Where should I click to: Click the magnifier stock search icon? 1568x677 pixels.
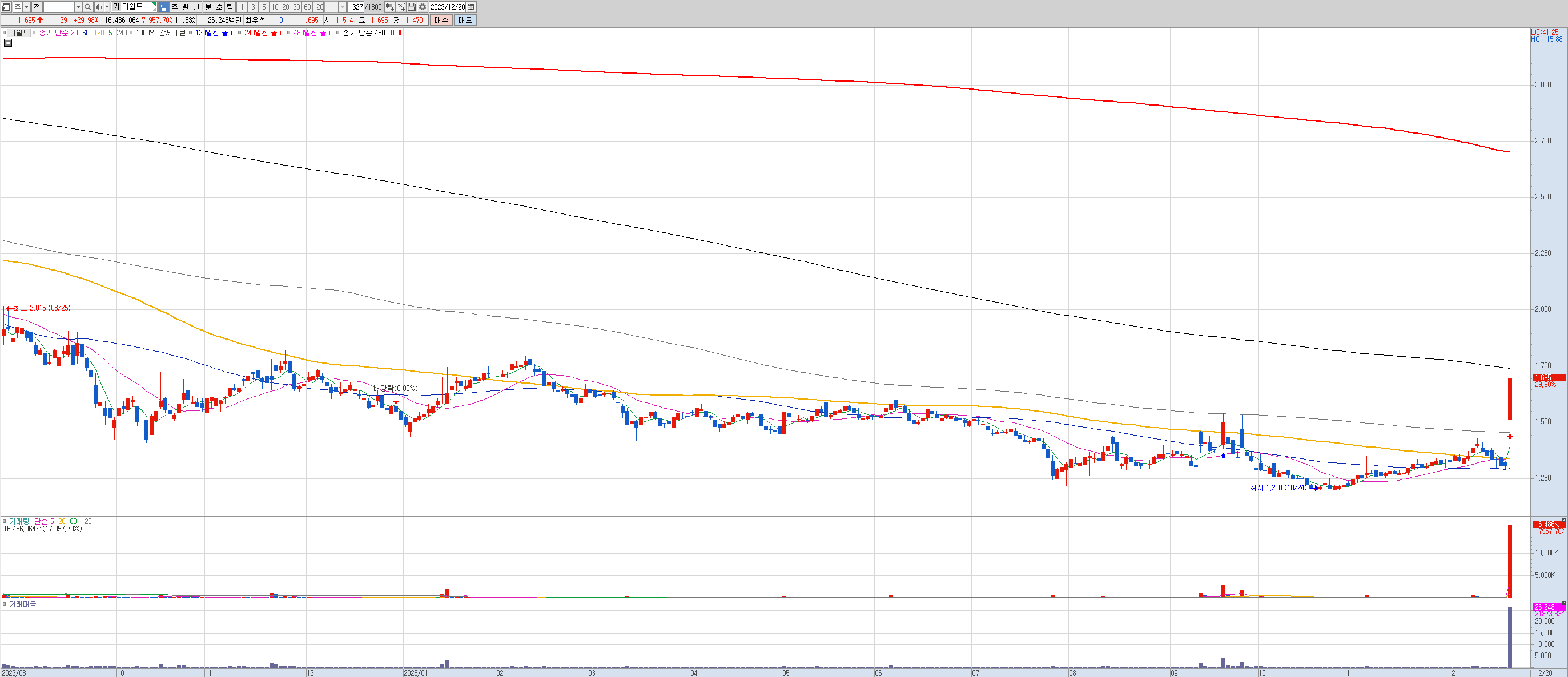88,7
